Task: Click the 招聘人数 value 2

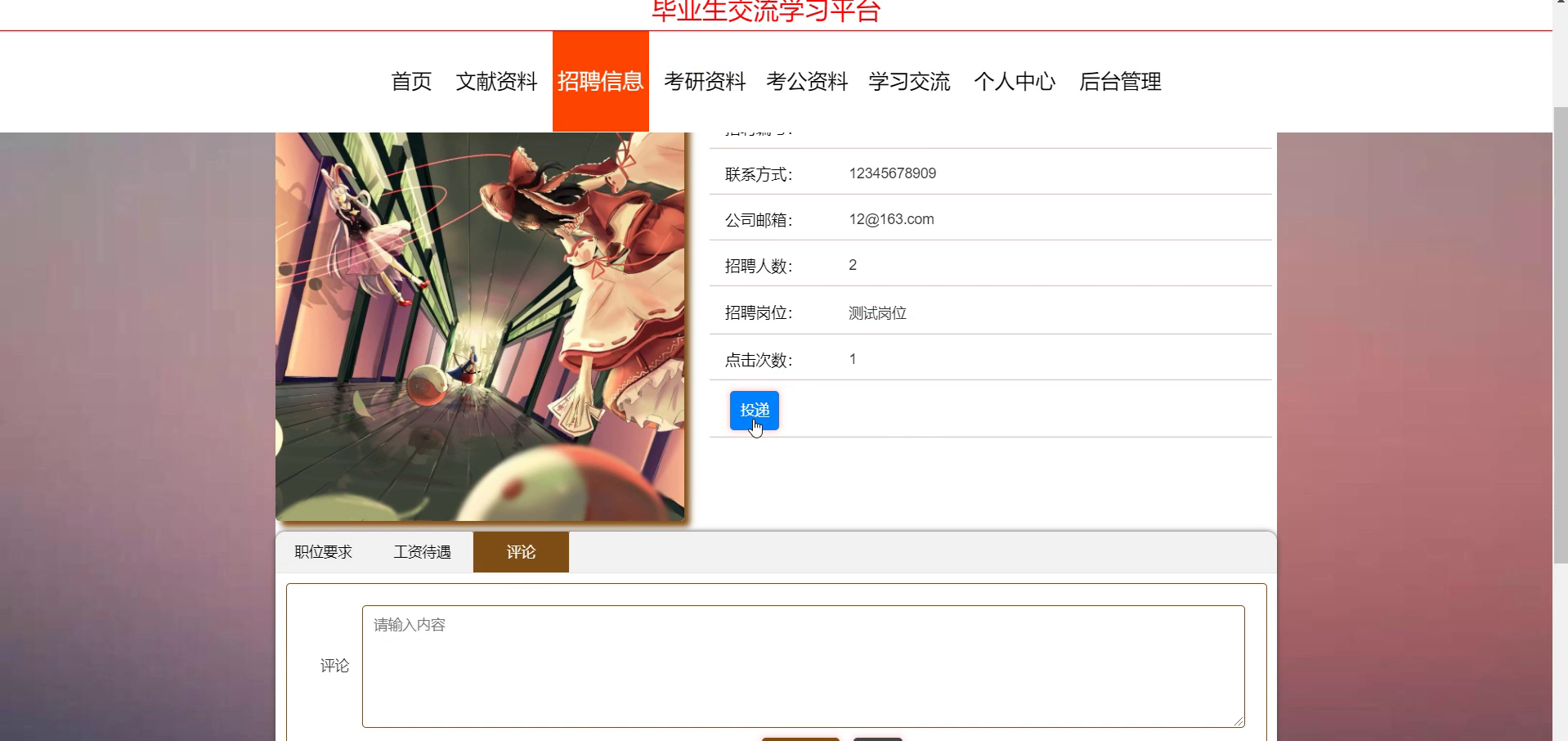Action: pyautogui.click(x=853, y=265)
